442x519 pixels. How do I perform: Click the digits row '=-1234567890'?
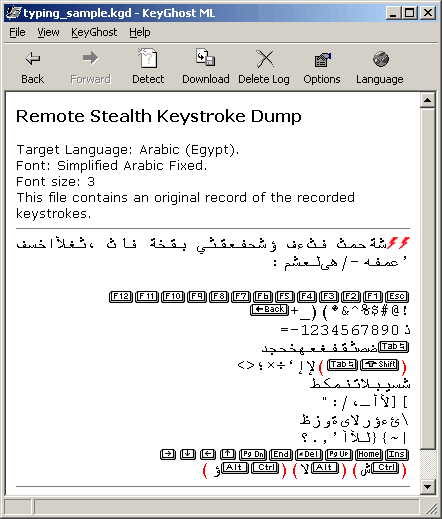pos(340,330)
